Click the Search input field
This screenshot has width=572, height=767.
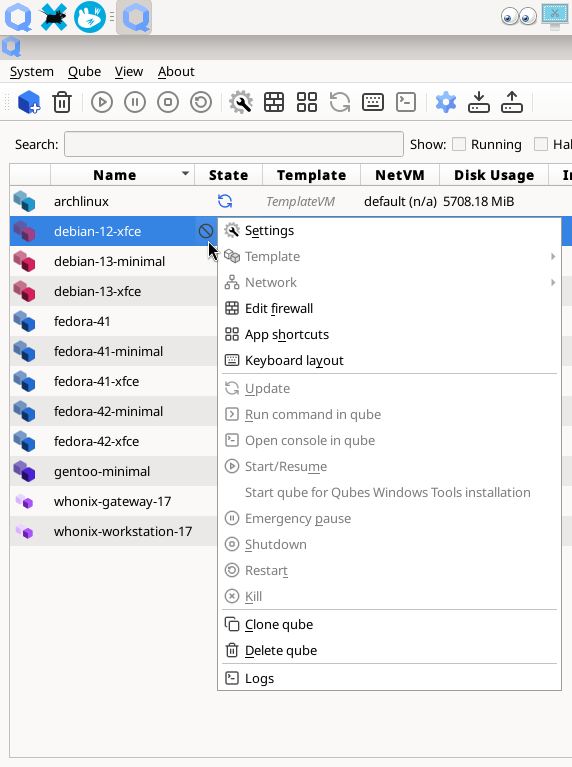click(234, 144)
